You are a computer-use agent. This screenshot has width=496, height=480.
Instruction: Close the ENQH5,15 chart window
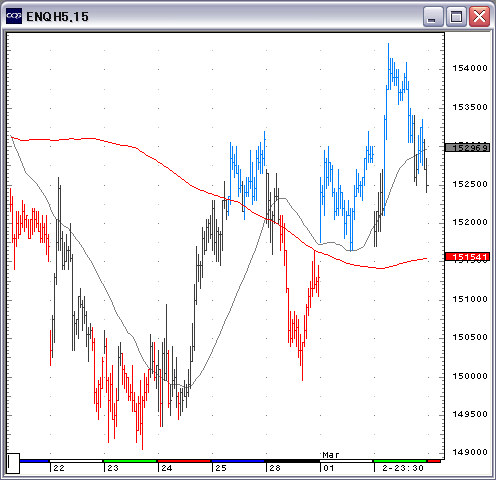click(x=479, y=16)
